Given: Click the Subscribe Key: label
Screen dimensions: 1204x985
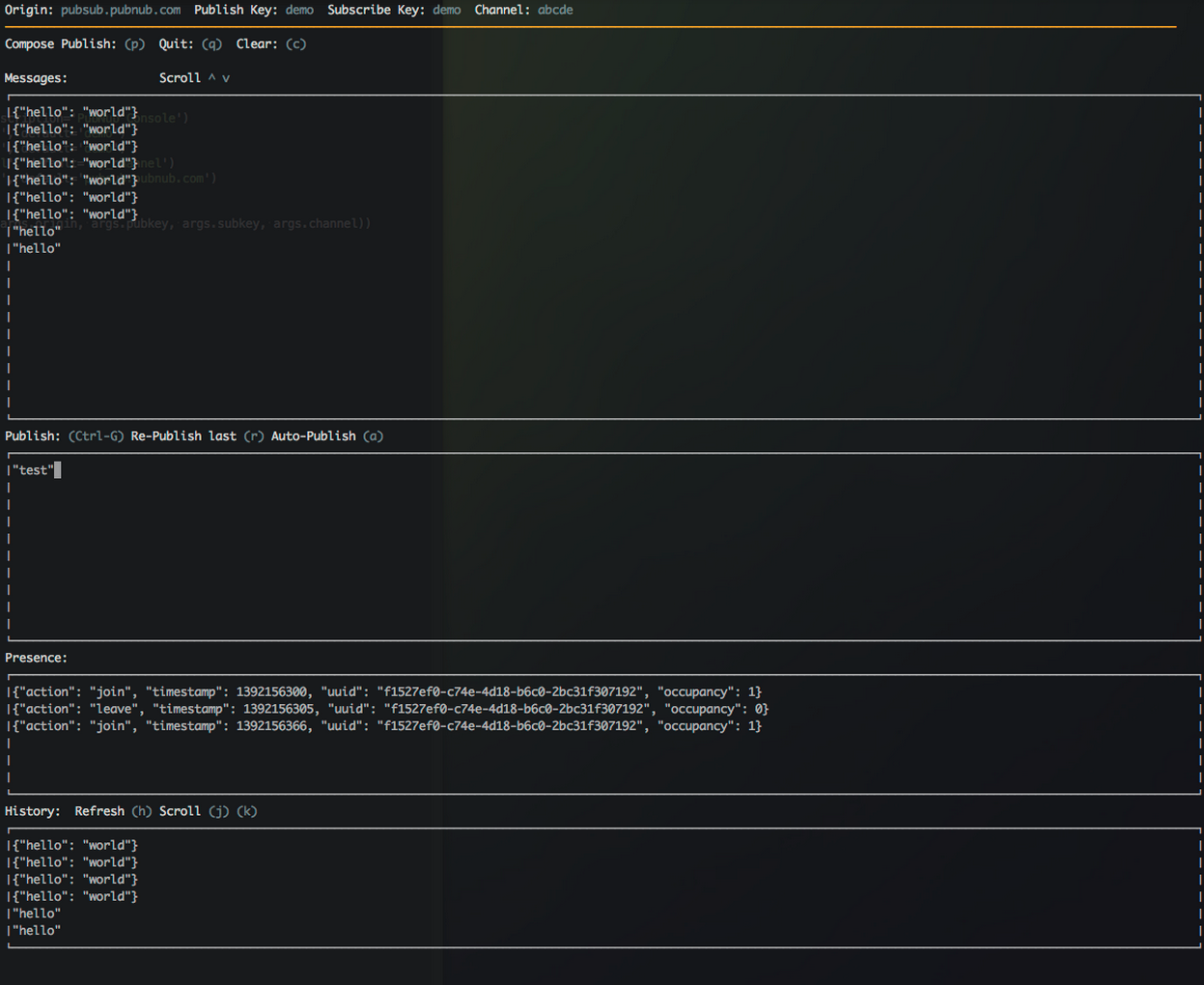Looking at the screenshot, I should pos(377,10).
